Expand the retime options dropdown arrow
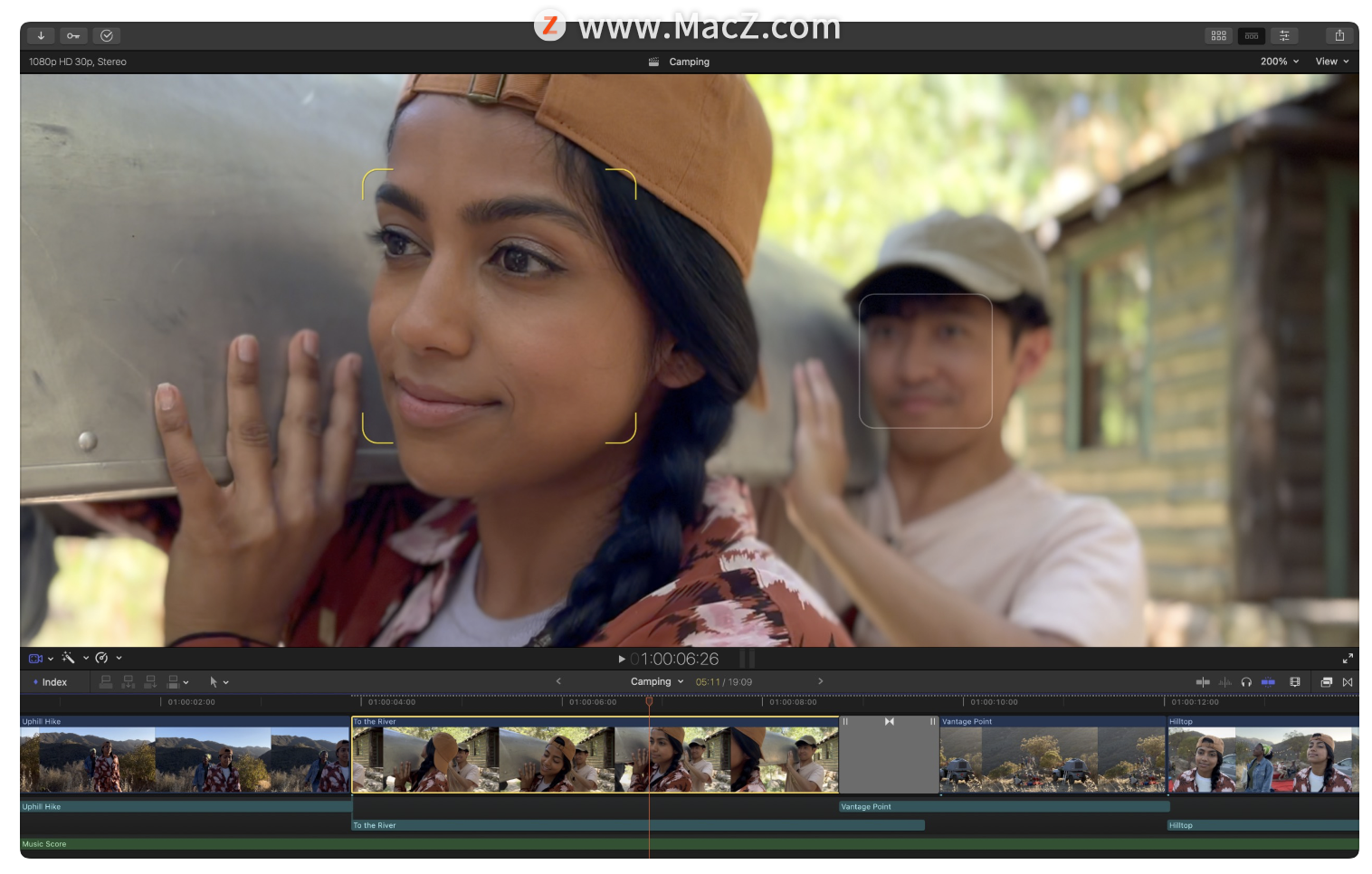Viewport: 1372px width, 874px height. [119, 659]
